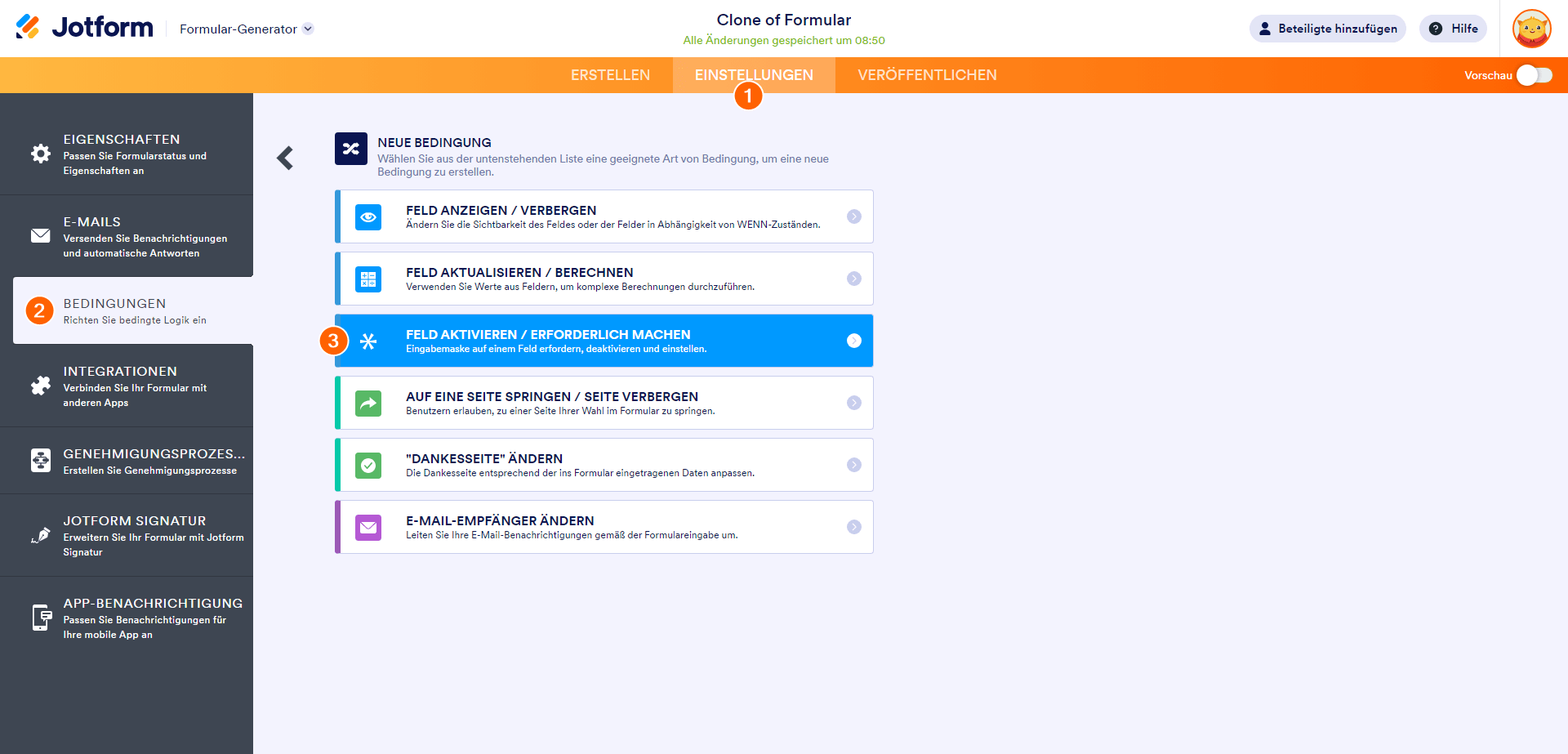This screenshot has height=754, width=1568.
Task: Open the JOTFORM SIGNATUR section
Action: pyautogui.click(x=127, y=535)
